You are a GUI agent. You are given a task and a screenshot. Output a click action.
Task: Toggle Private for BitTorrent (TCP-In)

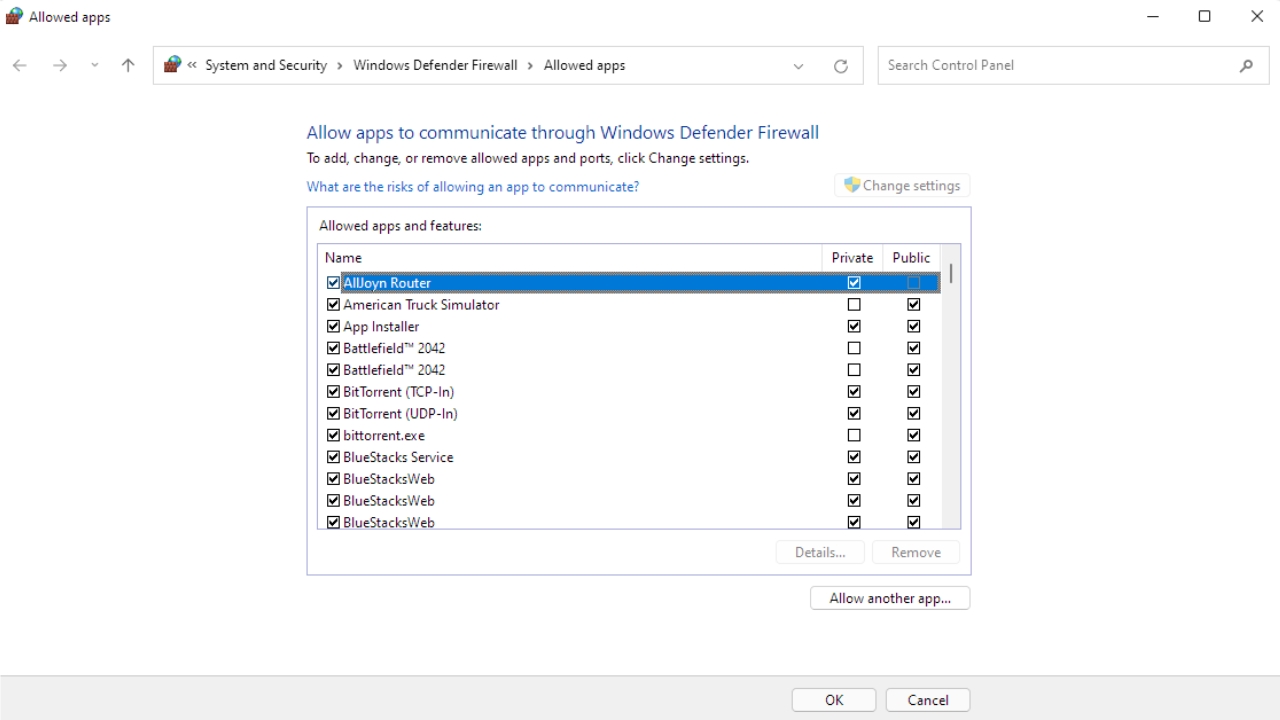854,392
